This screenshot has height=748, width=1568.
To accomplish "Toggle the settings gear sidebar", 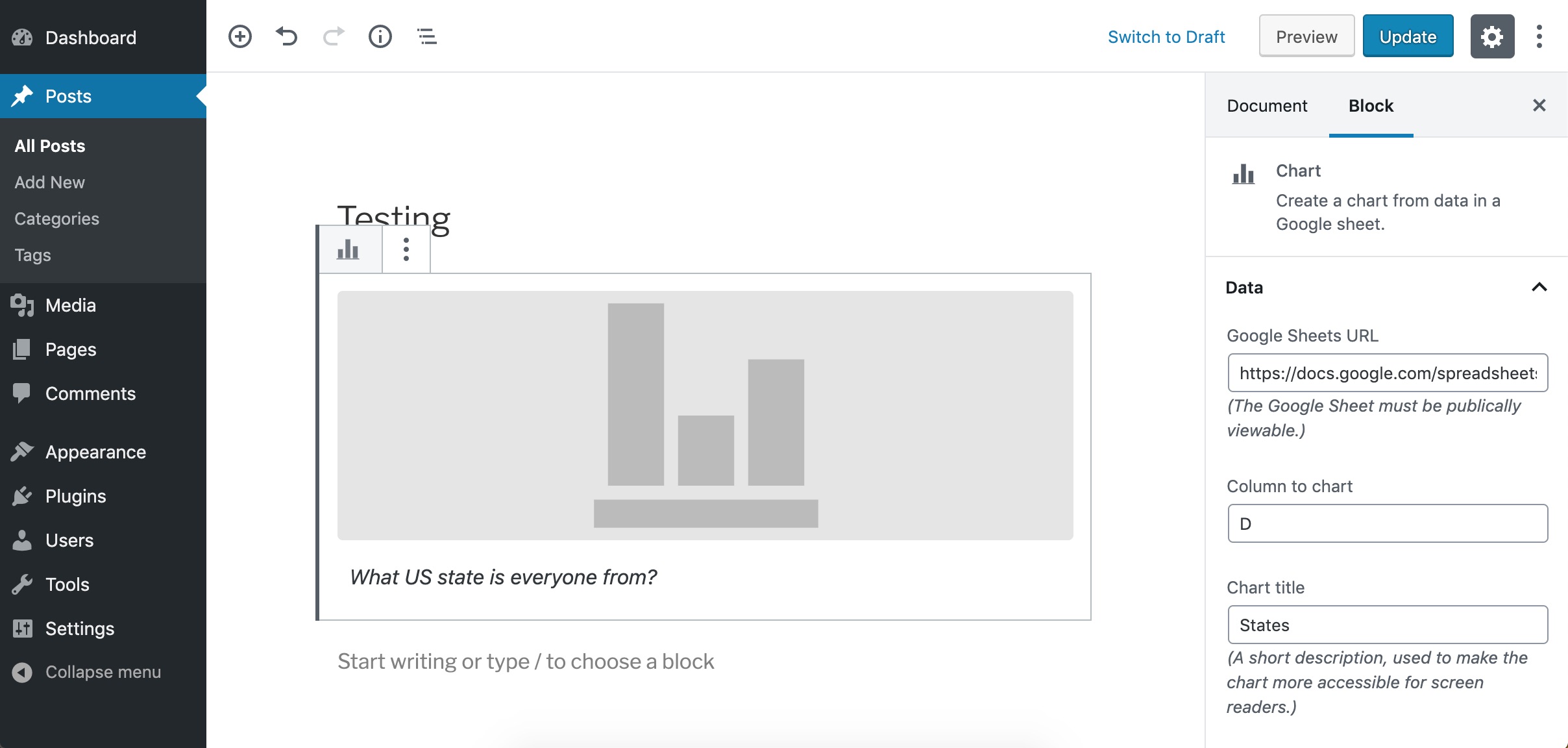I will [x=1492, y=36].
